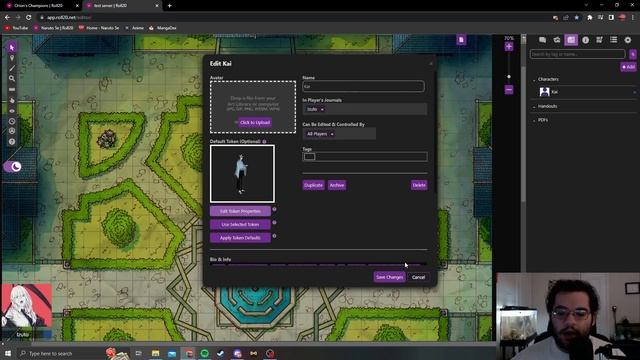Image resolution: width=640 pixels, height=360 pixels.
Task: Open Steam from the taskbar
Action: (221, 353)
